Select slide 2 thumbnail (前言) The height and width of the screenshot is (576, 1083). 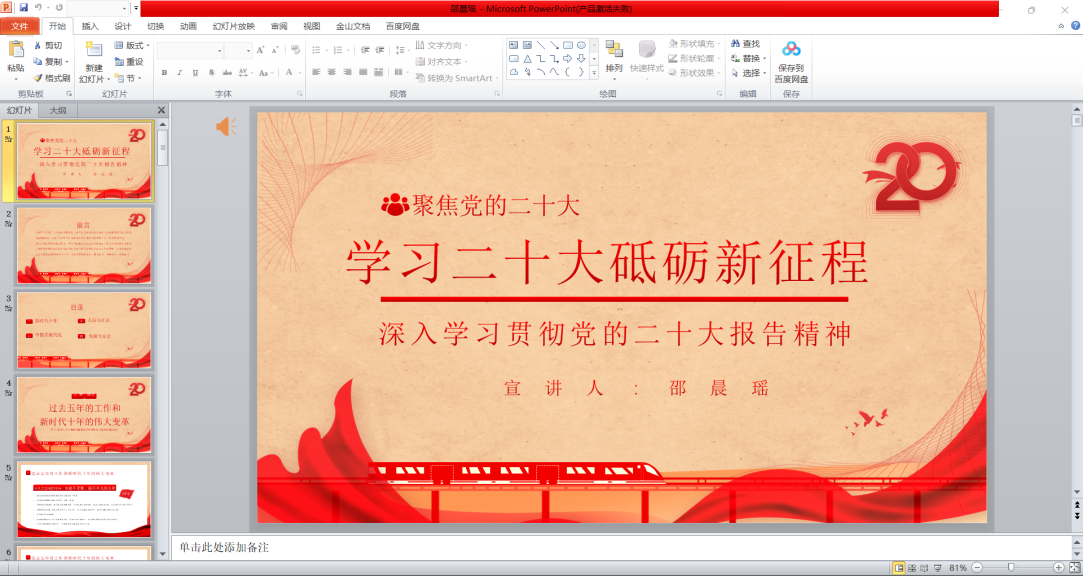point(84,246)
